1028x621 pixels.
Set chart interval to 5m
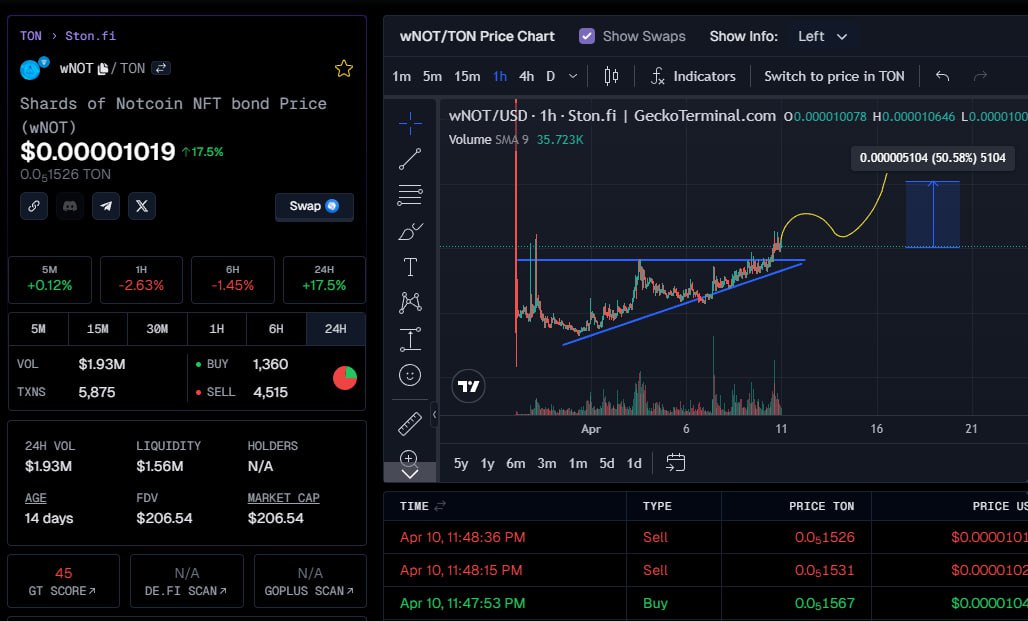pyautogui.click(x=432, y=76)
